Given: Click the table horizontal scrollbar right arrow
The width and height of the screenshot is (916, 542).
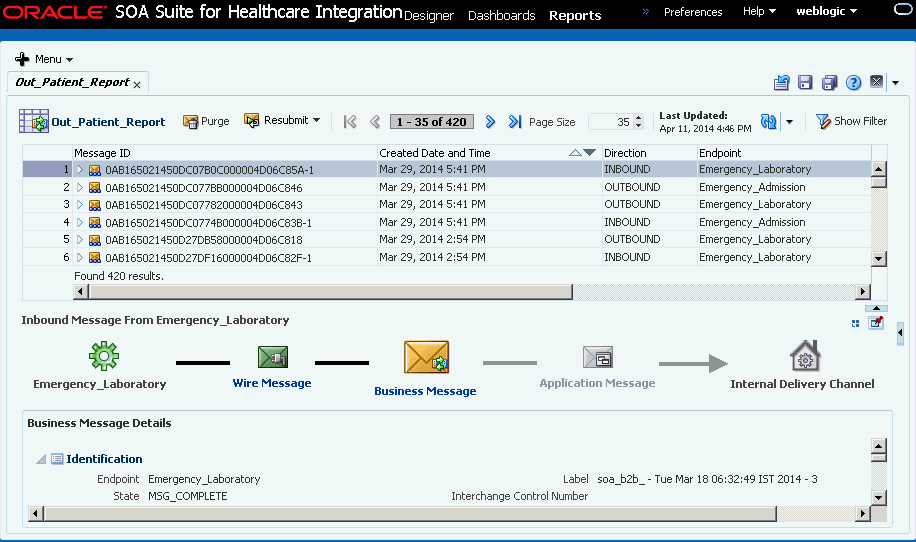Looking at the screenshot, I should click(x=863, y=291).
